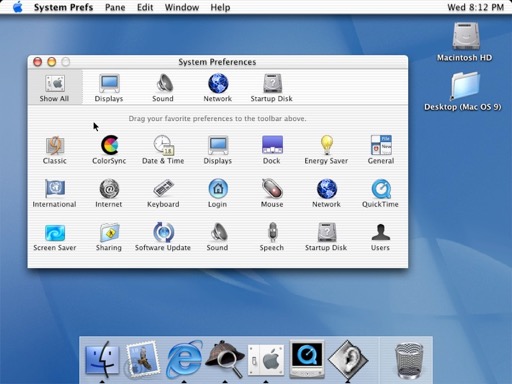512x384 pixels.
Task: Open the Pane menu
Action: pos(115,7)
